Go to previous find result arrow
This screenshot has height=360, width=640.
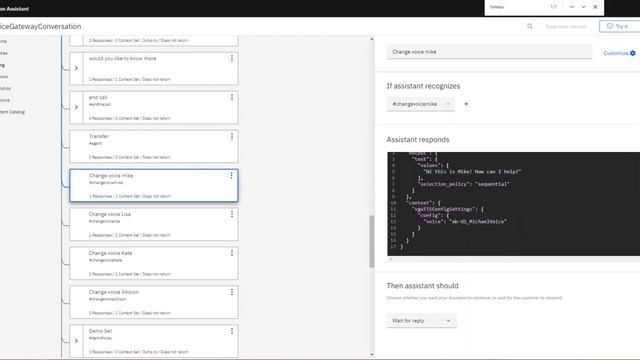[572, 7]
